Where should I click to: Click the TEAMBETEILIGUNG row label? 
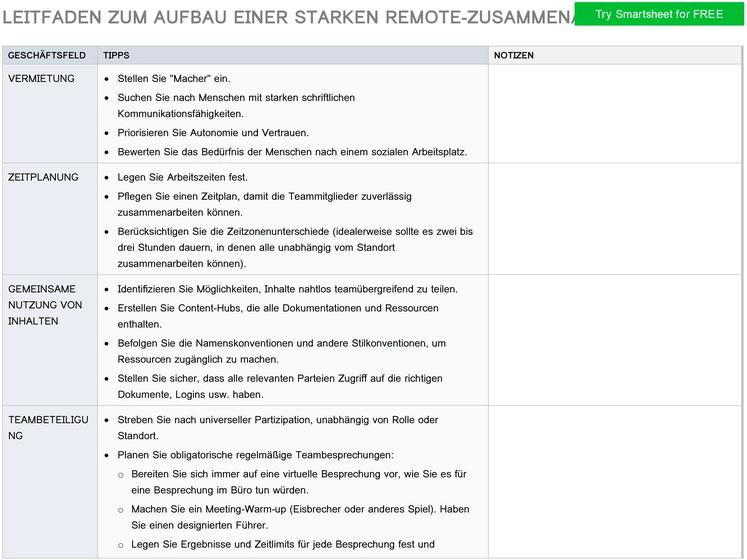point(48,428)
